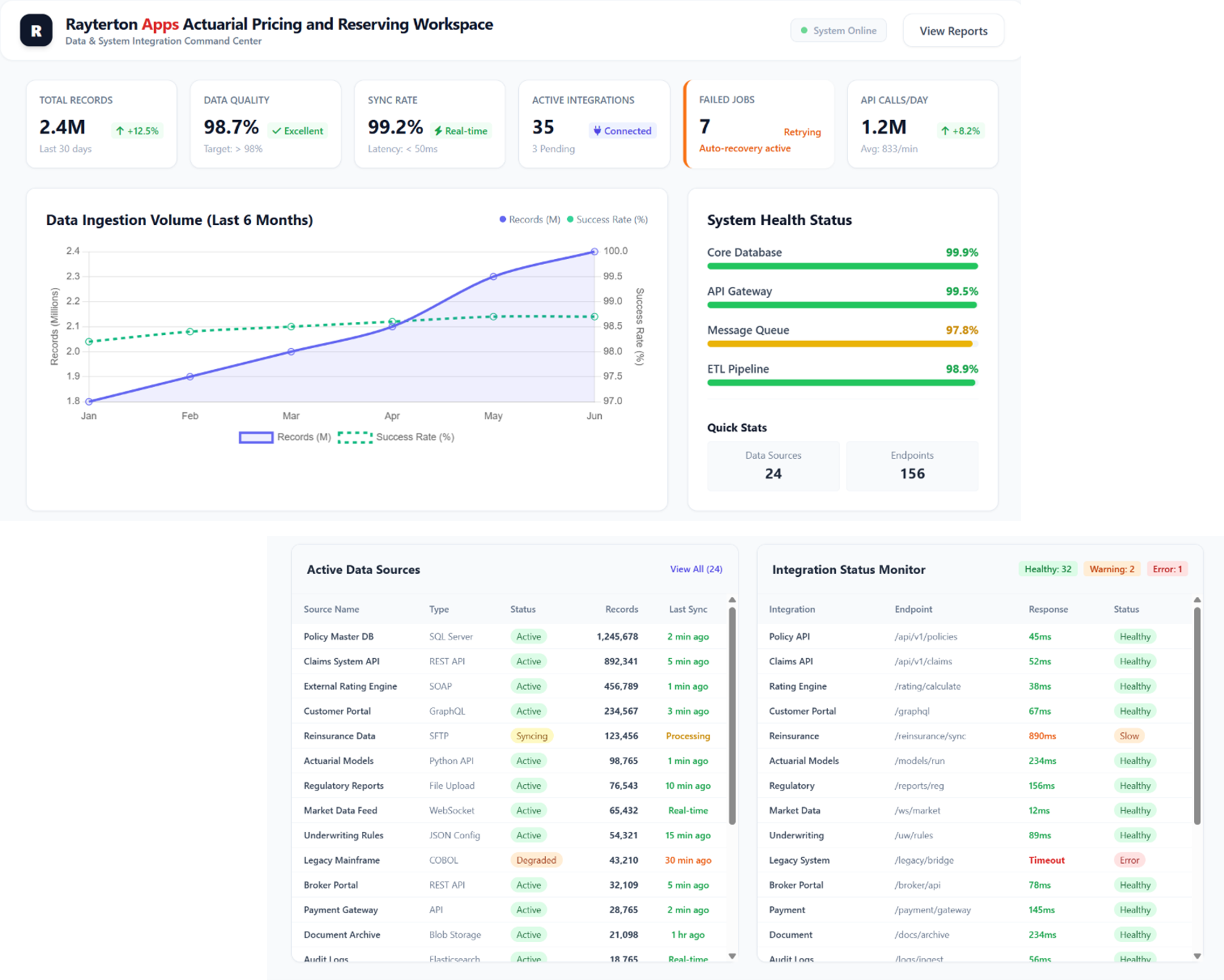This screenshot has width=1224, height=980.
Task: Click the Connected plug icon badge
Action: pyautogui.click(x=622, y=131)
